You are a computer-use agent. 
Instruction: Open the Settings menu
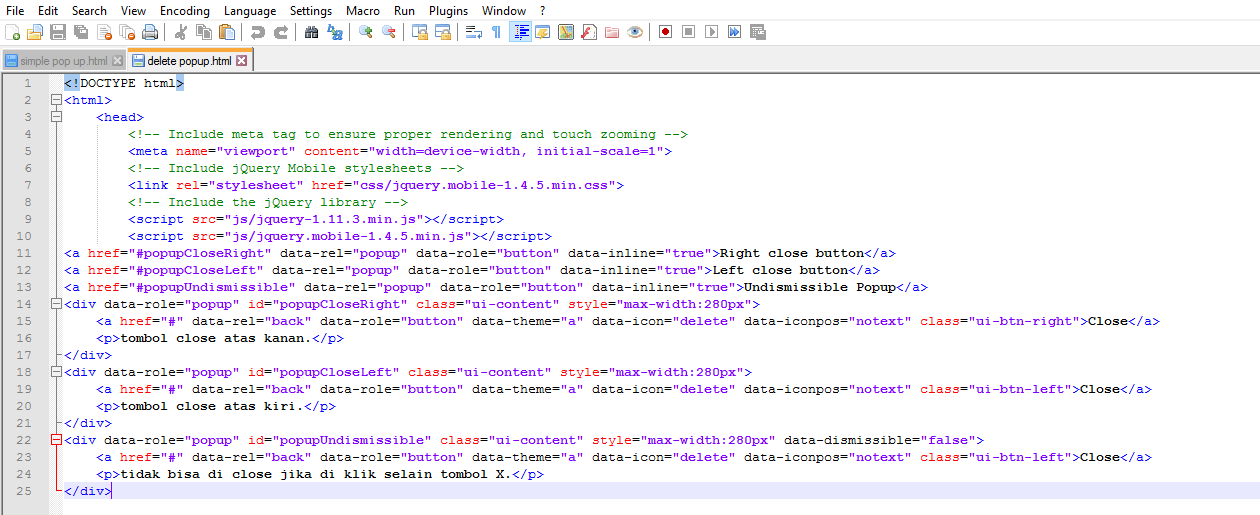(311, 10)
